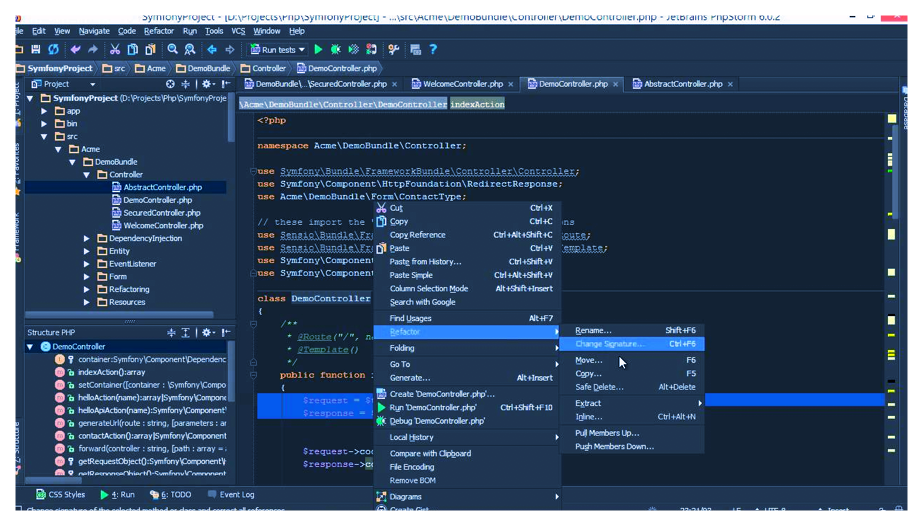Expand the DependencyInjection folder
The width and height of the screenshot is (922, 526).
click(x=87, y=239)
